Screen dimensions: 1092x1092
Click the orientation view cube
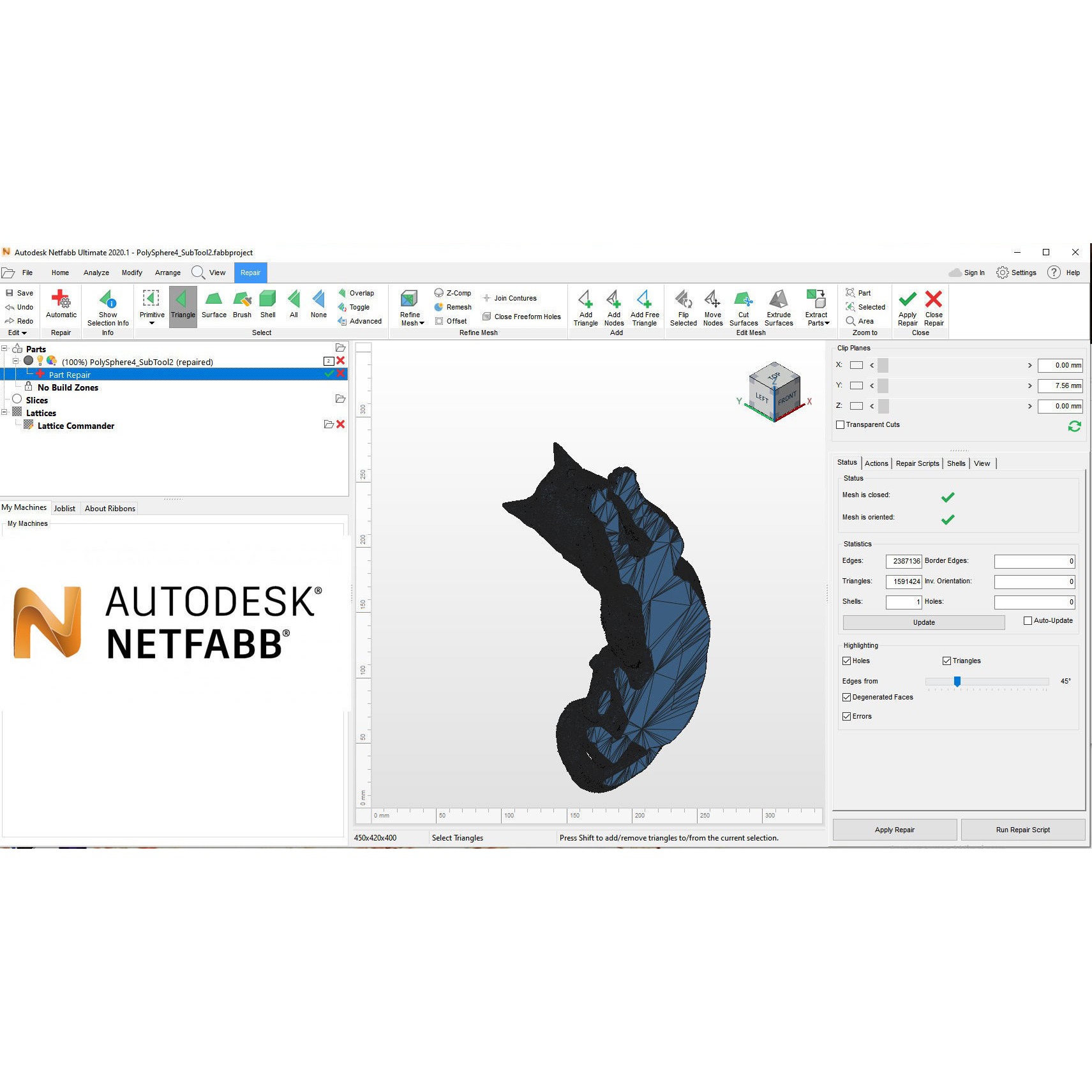775,392
